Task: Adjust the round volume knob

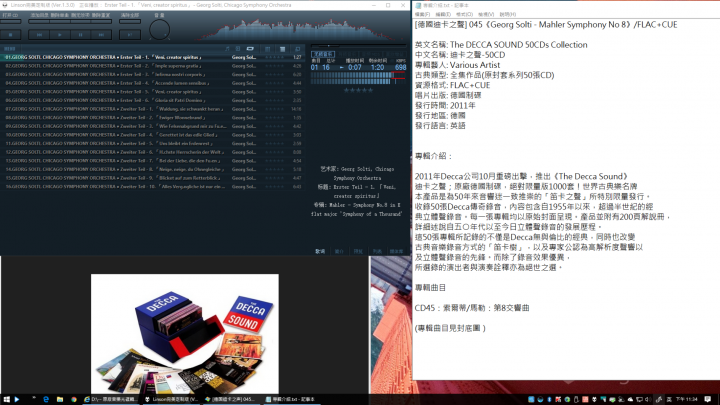Action: pyautogui.click(x=159, y=30)
